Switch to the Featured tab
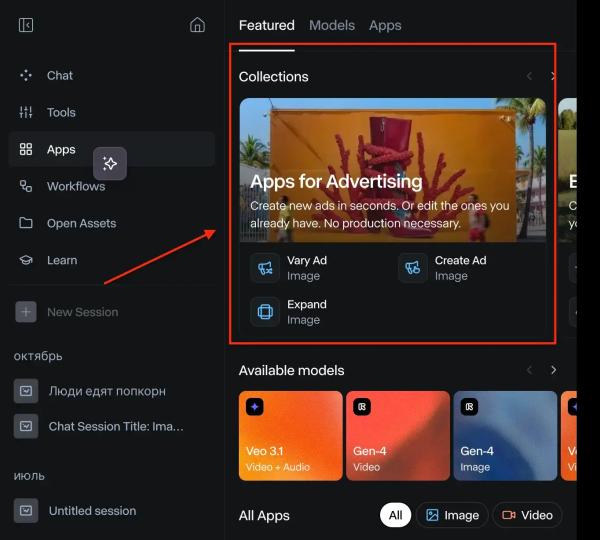This screenshot has width=600, height=540. pos(266,25)
